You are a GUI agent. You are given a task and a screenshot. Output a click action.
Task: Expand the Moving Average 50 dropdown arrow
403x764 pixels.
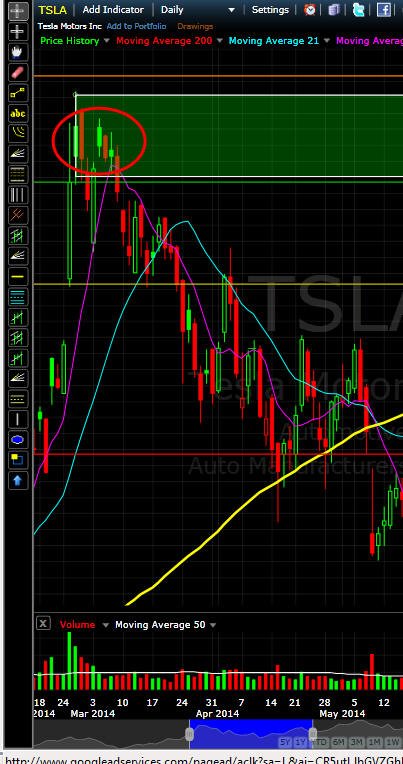coord(212,625)
